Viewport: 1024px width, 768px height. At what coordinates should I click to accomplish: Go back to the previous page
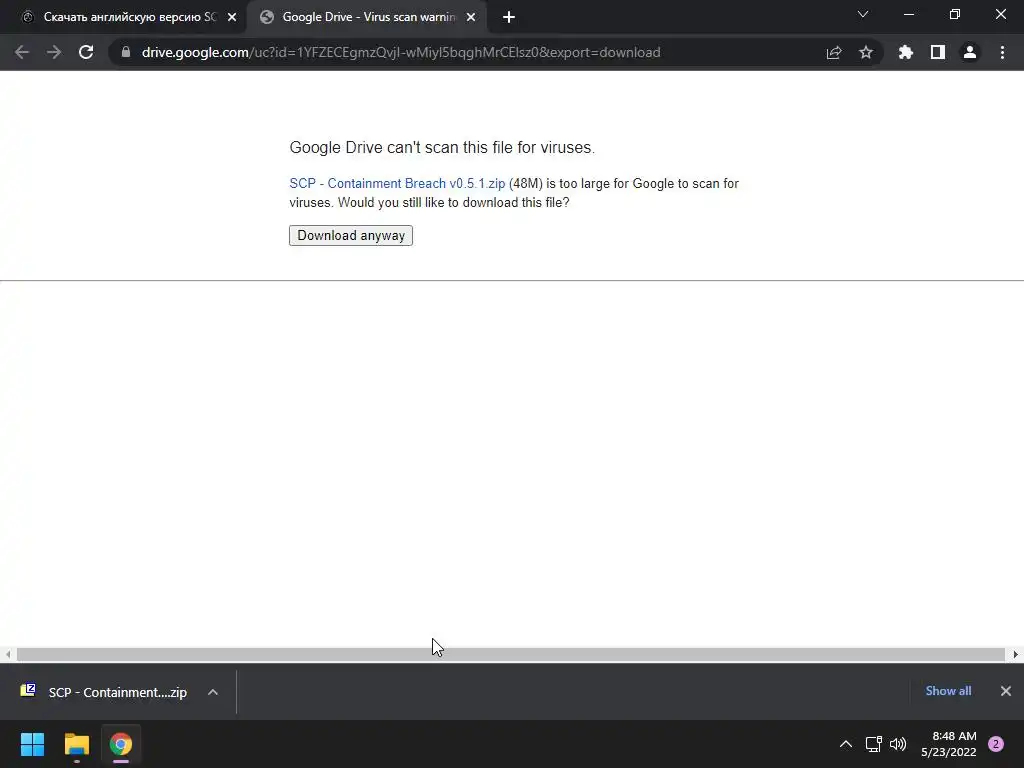22,52
